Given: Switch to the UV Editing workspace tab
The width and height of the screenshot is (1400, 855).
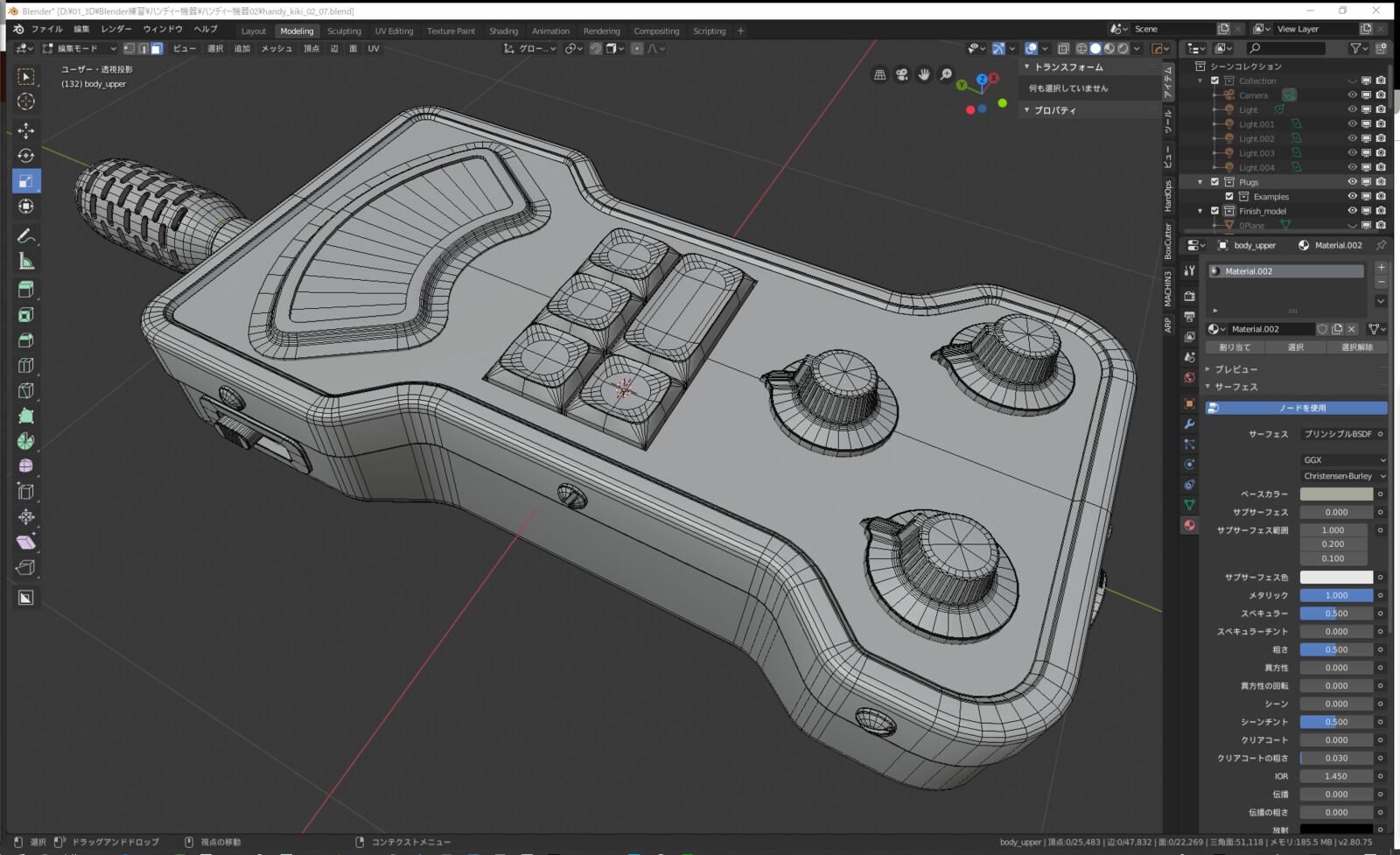Looking at the screenshot, I should point(394,32).
